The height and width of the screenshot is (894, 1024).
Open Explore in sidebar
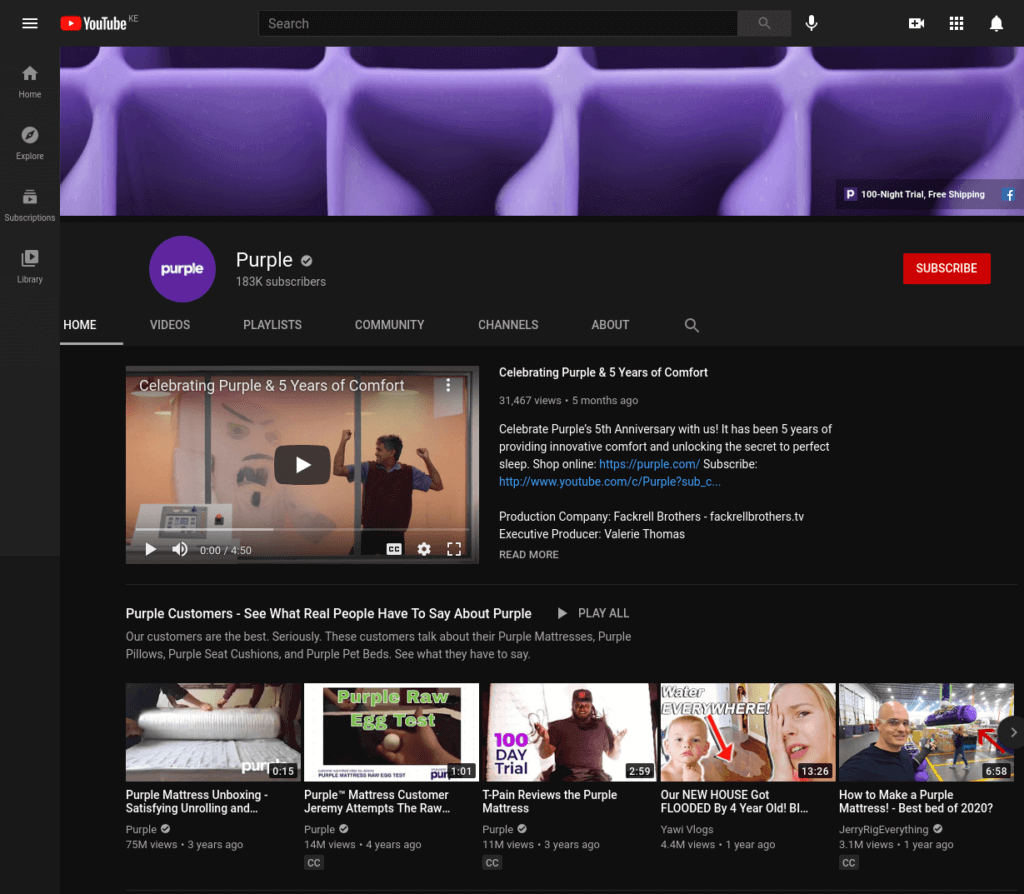(x=29, y=143)
